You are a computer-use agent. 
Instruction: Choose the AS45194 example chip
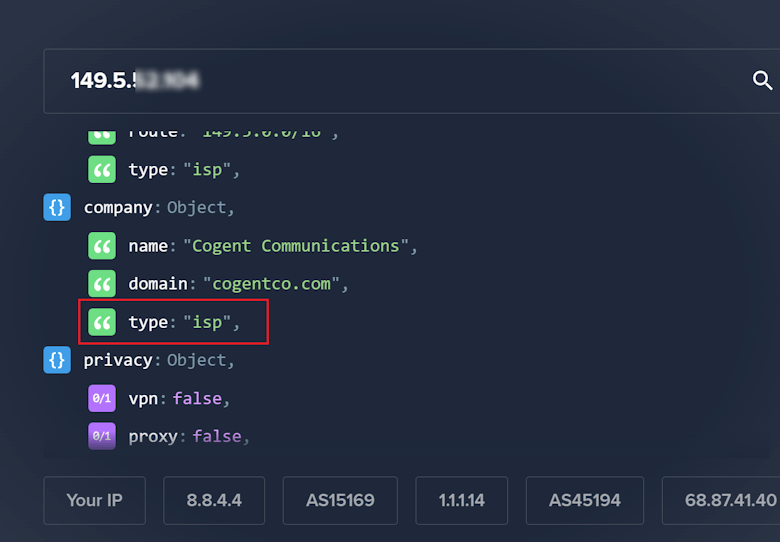[585, 500]
